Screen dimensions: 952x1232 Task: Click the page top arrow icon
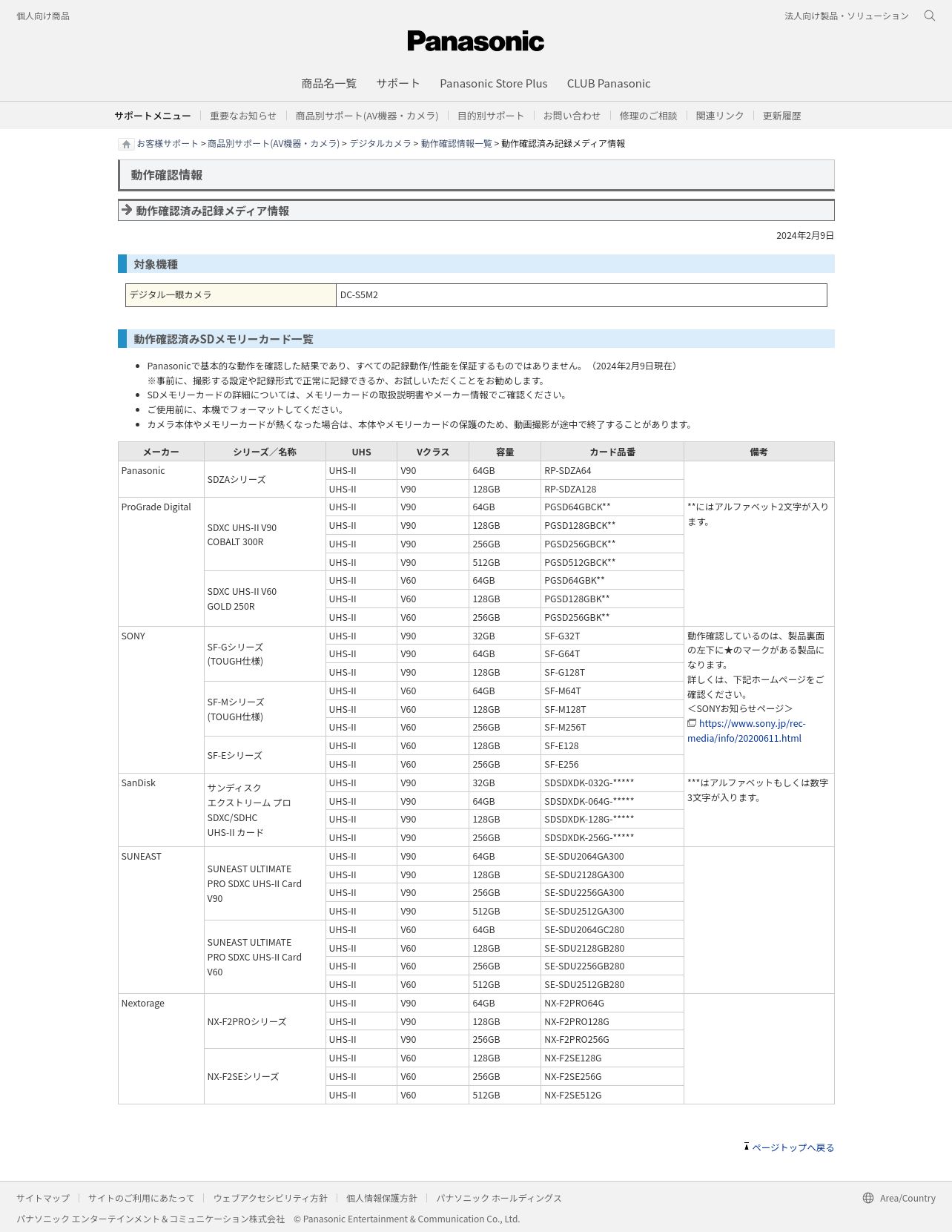(x=747, y=1147)
